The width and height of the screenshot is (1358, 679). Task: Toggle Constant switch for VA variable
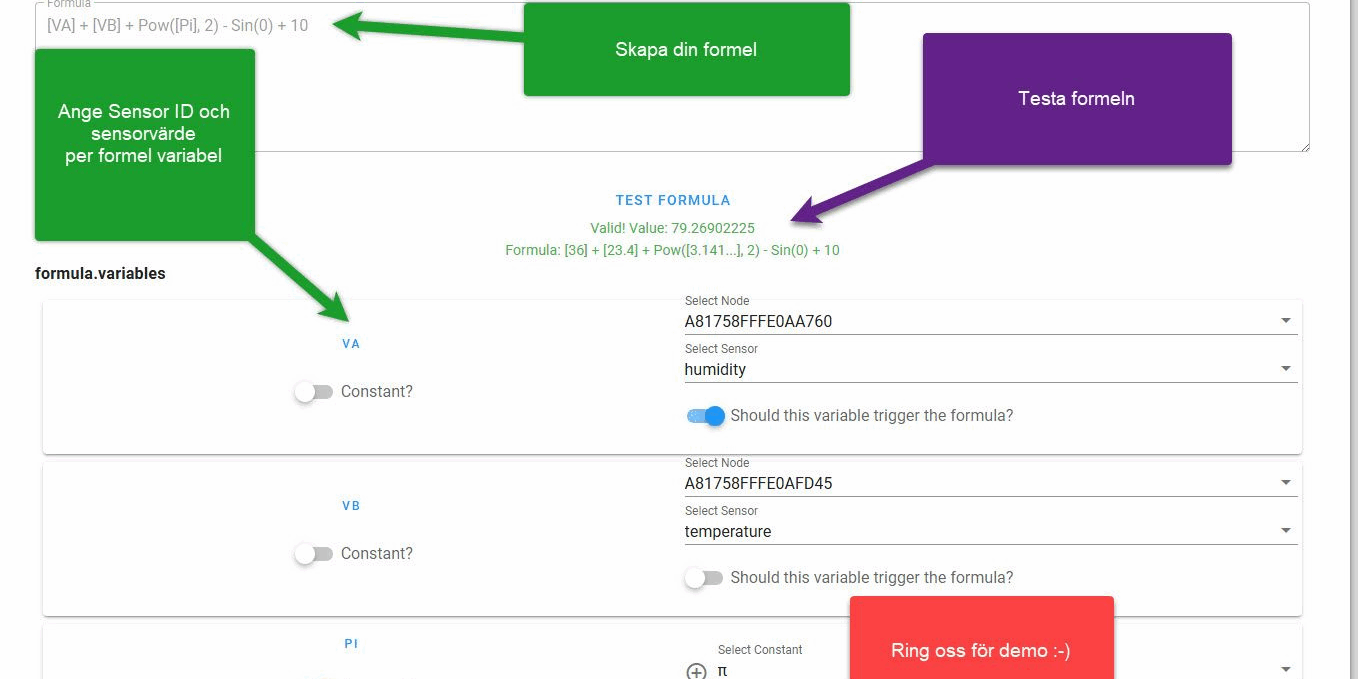coord(313,392)
